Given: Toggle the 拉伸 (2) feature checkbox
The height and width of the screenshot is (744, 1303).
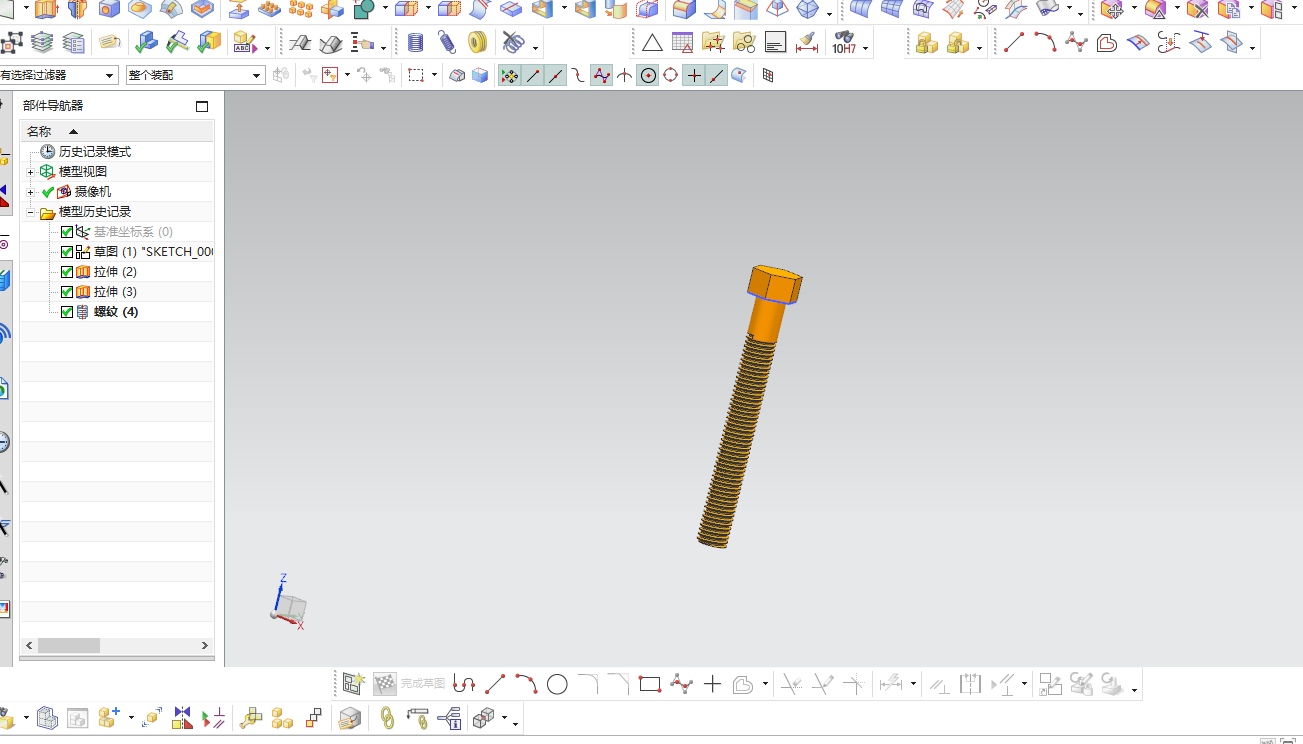Looking at the screenshot, I should (x=67, y=272).
